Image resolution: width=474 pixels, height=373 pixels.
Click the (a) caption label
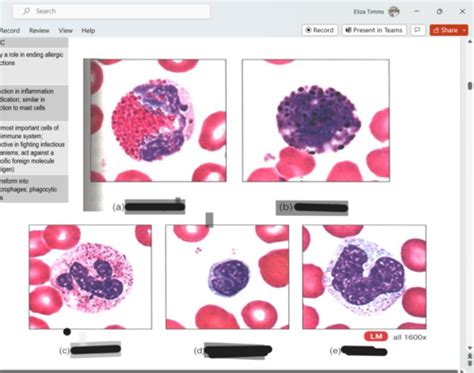(x=118, y=207)
